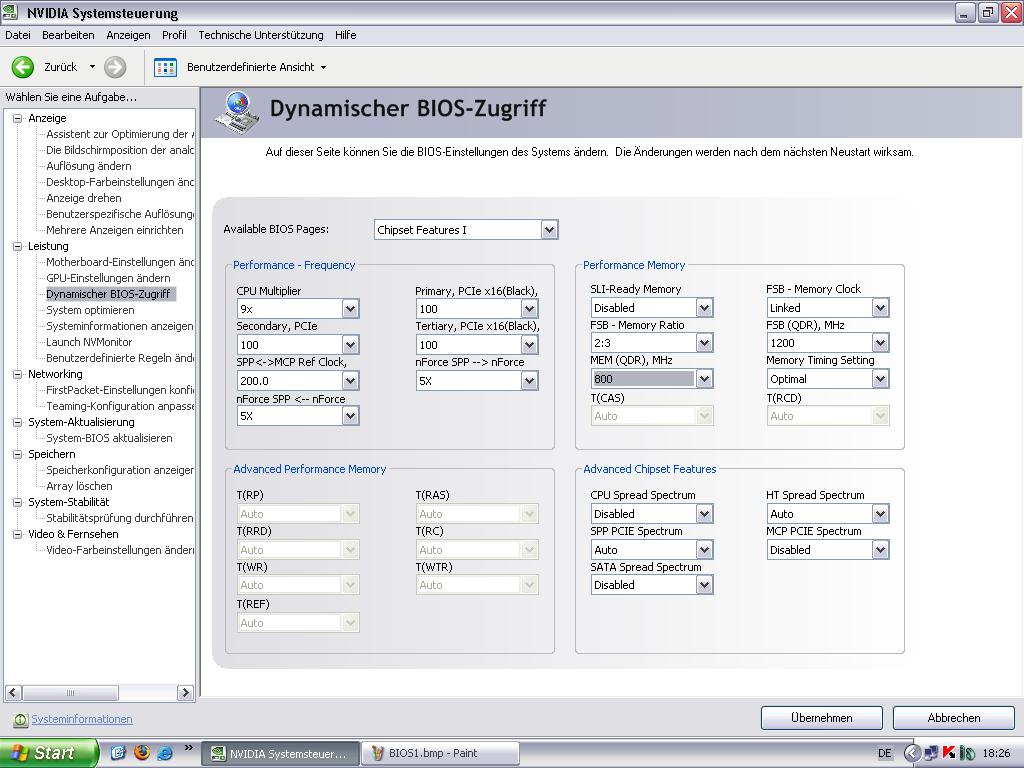The image size is (1024, 768).
Task: Open the CPU Spread Spectrum dropdown
Action: click(x=704, y=514)
